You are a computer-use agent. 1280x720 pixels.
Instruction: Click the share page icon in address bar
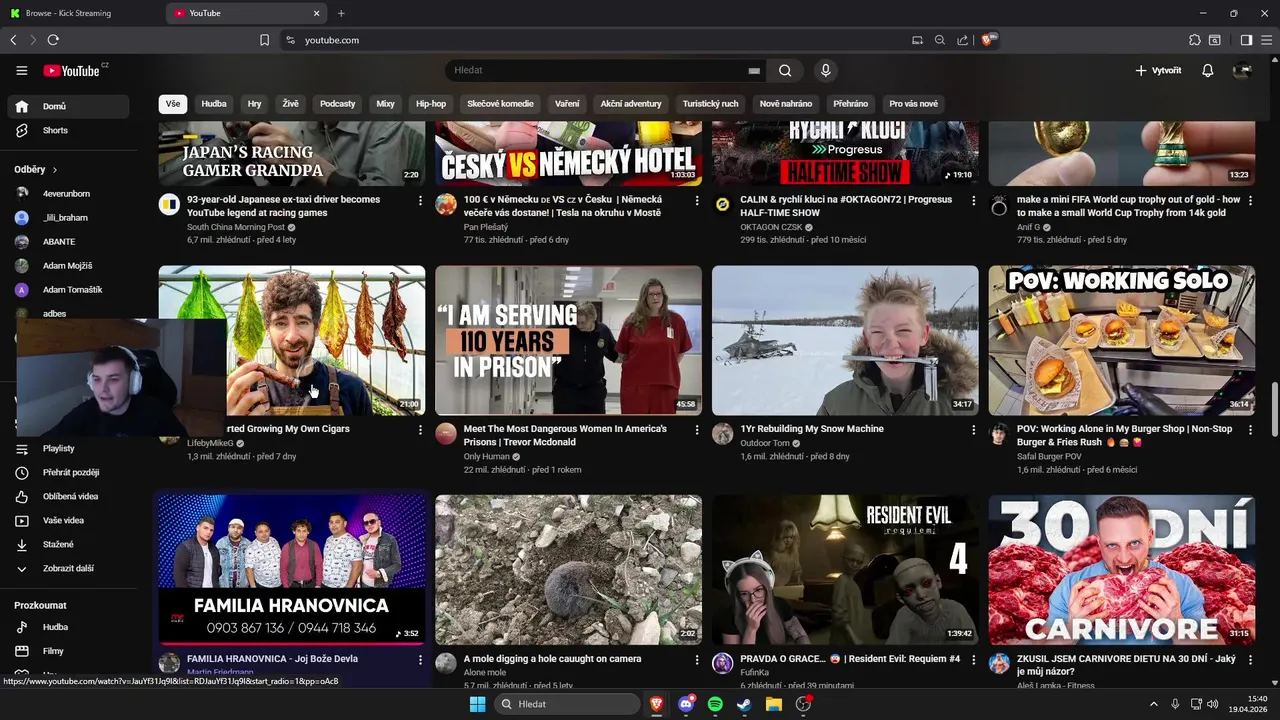click(x=962, y=40)
